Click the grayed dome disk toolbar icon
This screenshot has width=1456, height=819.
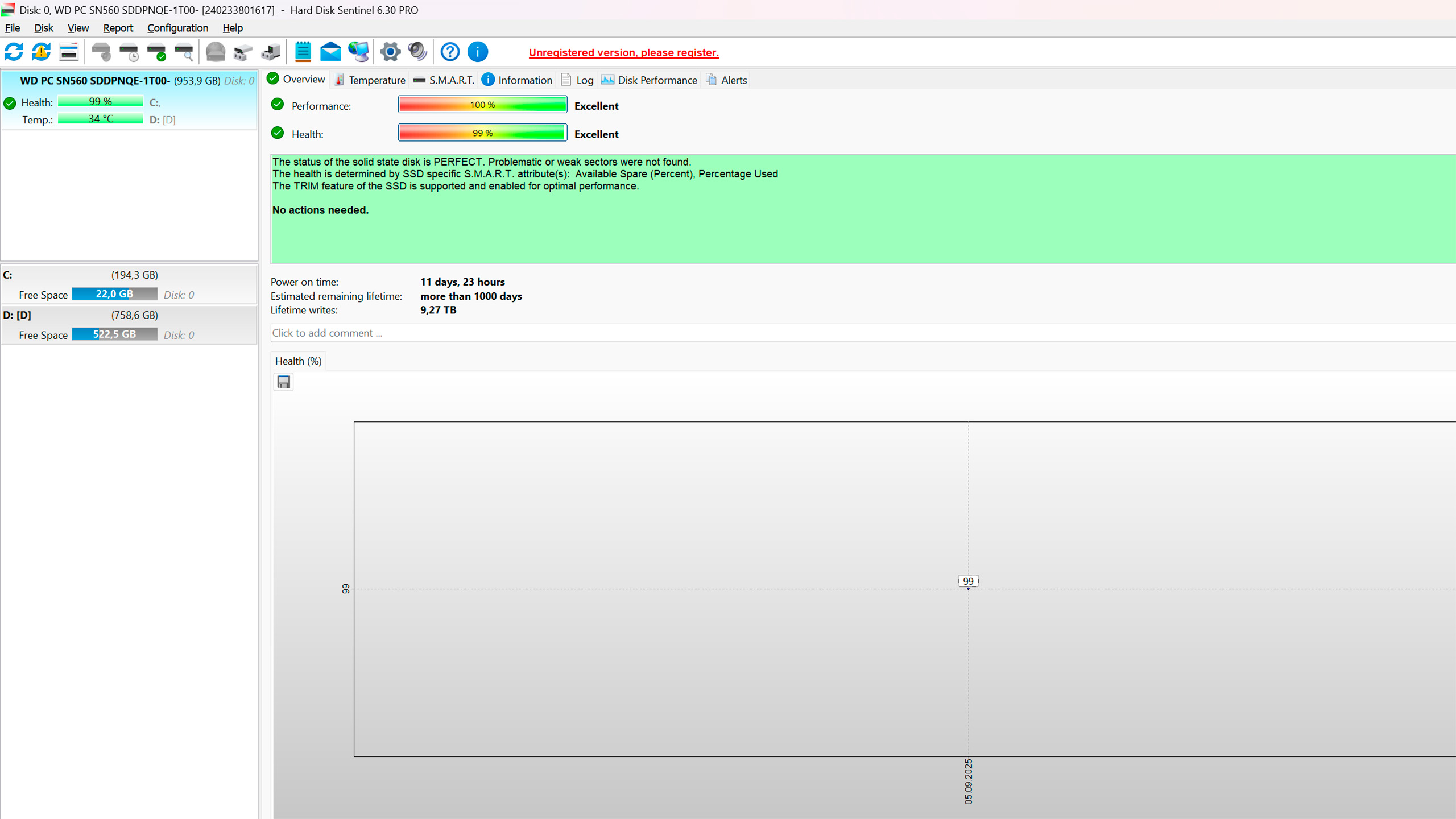point(216,52)
